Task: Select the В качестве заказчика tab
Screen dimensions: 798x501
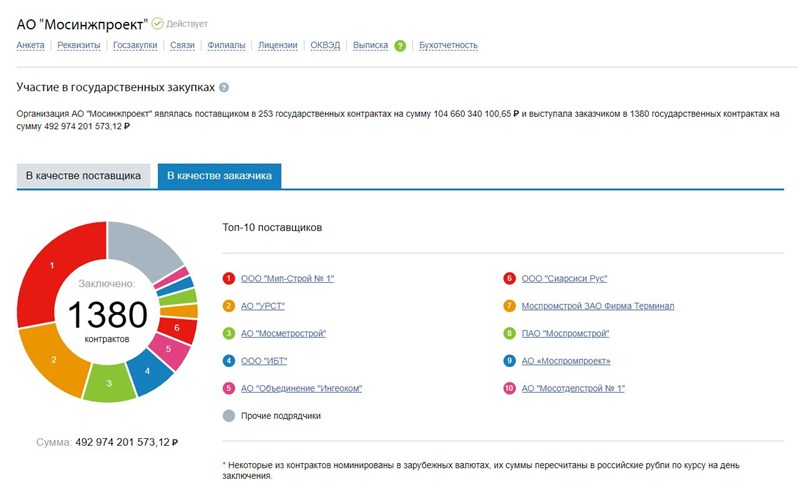Action: 219,176
